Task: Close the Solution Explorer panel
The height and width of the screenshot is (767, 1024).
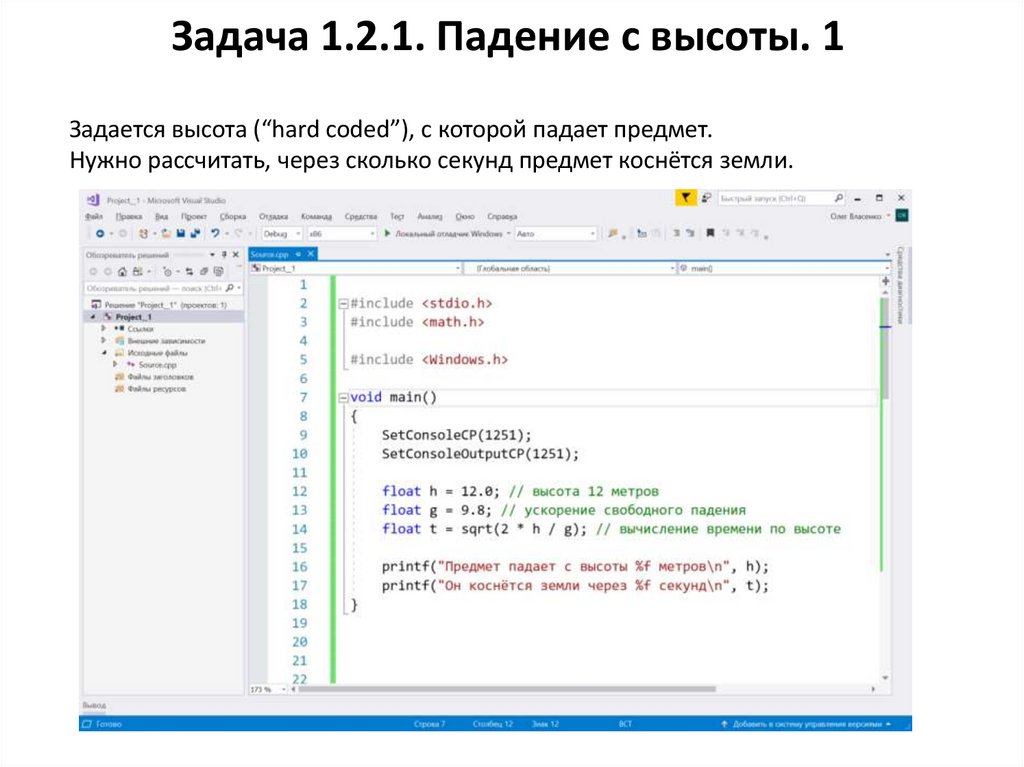Action: tap(236, 254)
